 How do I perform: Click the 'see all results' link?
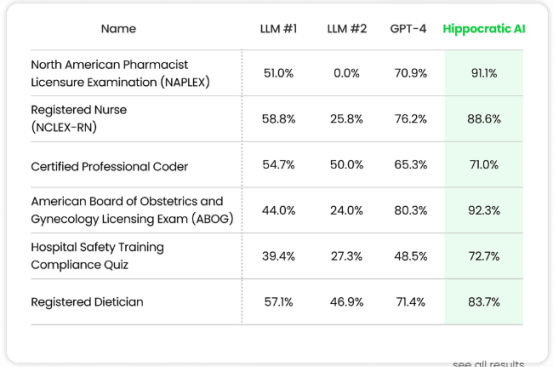[x=488, y=363]
